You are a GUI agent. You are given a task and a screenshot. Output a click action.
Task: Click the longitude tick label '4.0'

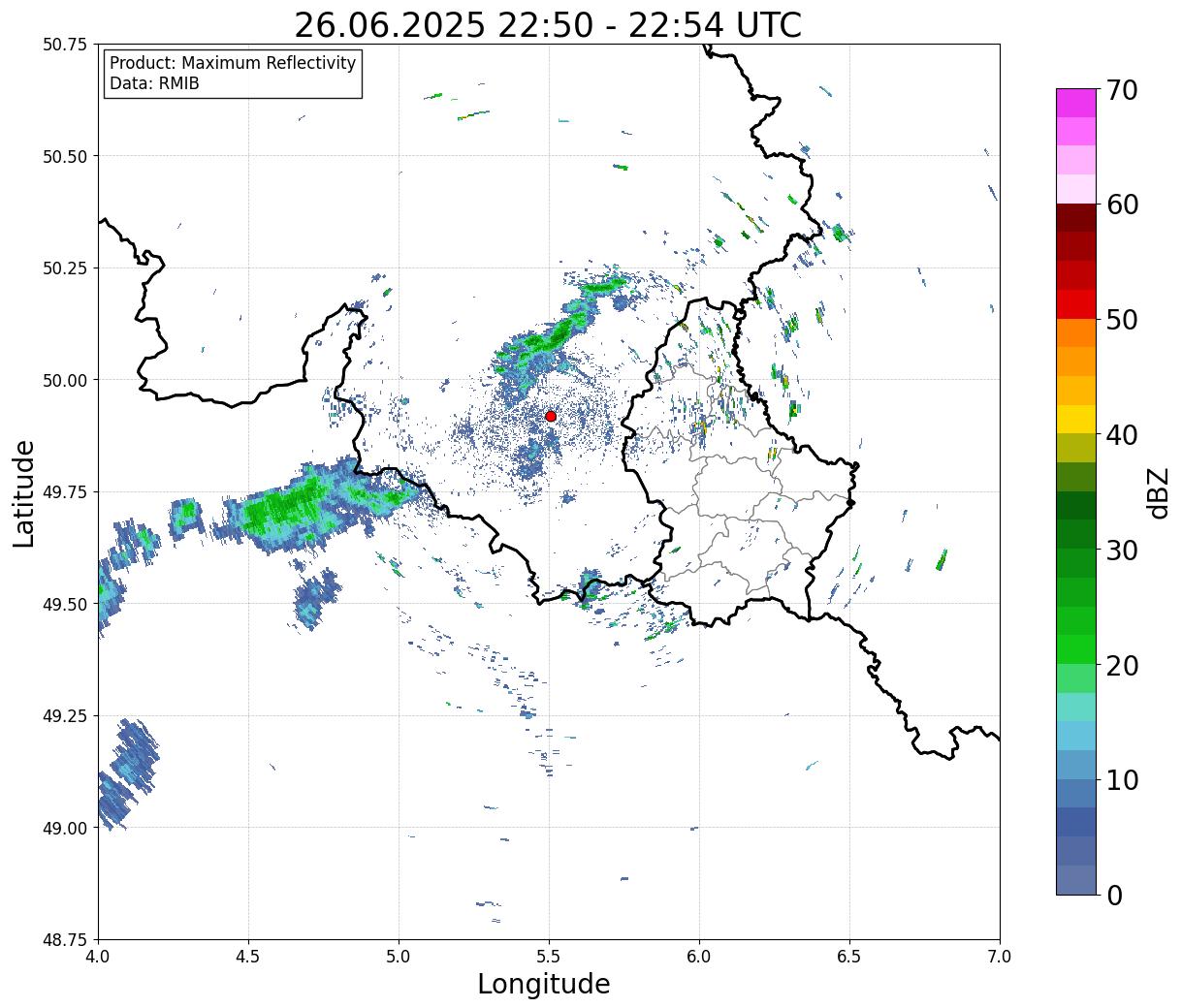coord(98,957)
